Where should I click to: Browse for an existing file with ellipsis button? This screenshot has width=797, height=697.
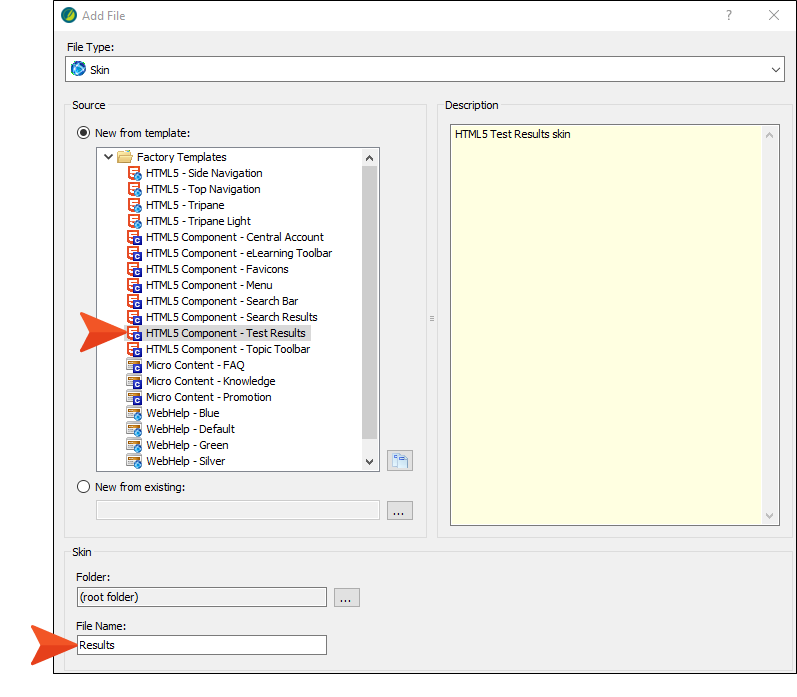point(400,510)
